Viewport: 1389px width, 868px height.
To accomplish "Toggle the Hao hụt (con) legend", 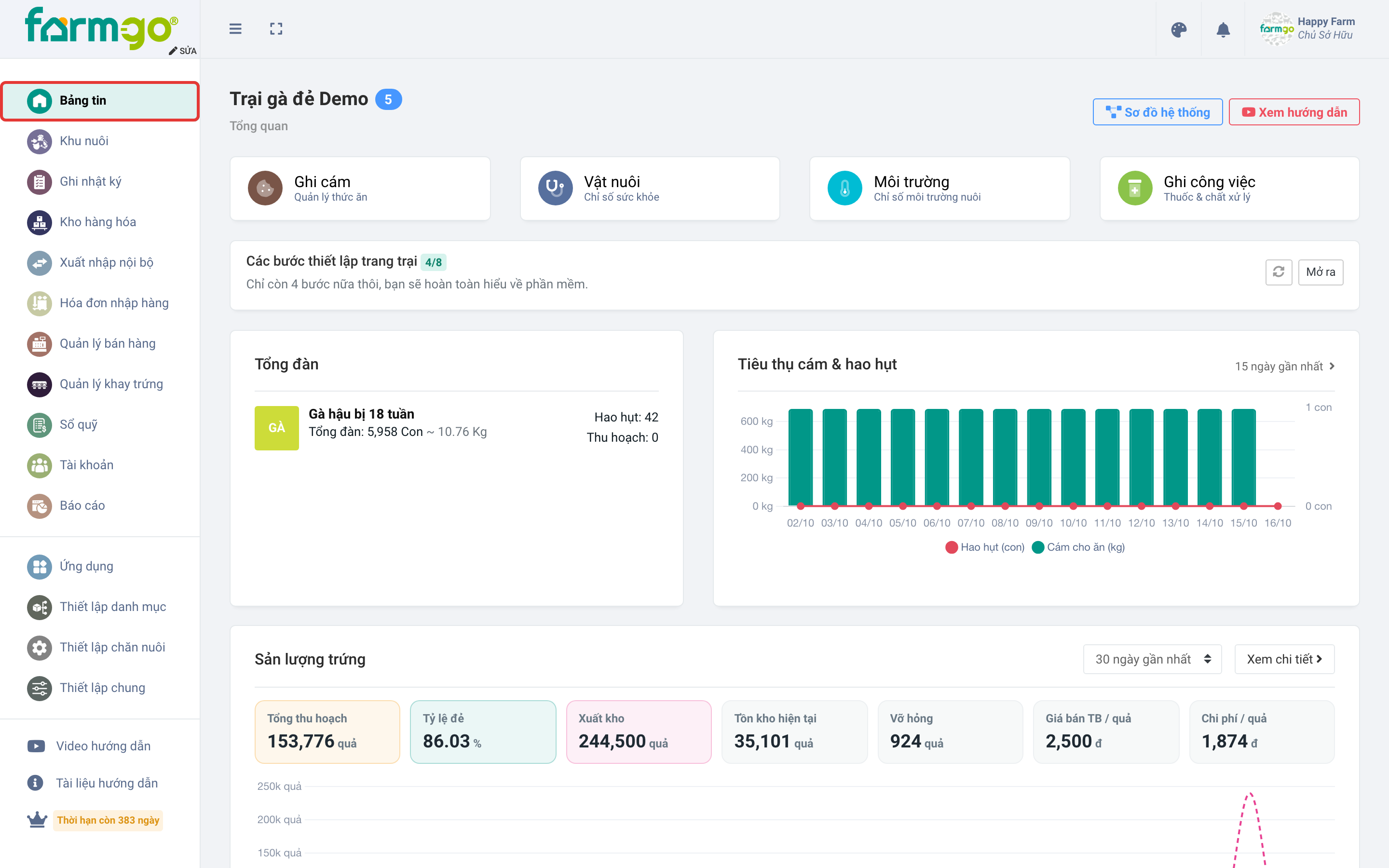I will [985, 547].
